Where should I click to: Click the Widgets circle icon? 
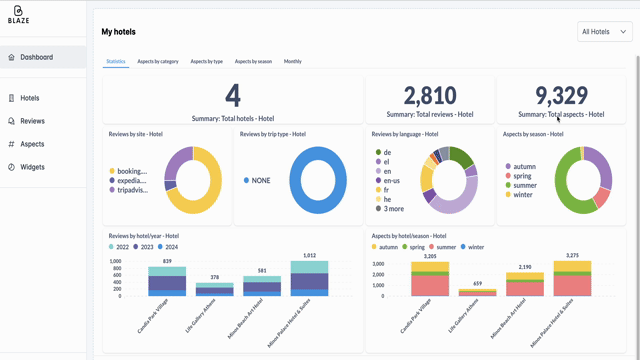(x=11, y=167)
